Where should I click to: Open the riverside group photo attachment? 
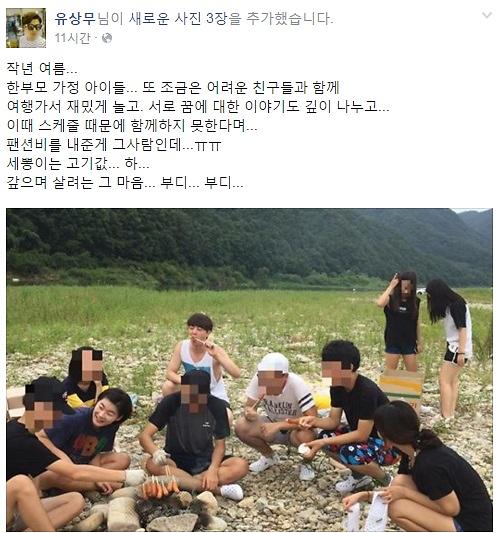(x=249, y=370)
